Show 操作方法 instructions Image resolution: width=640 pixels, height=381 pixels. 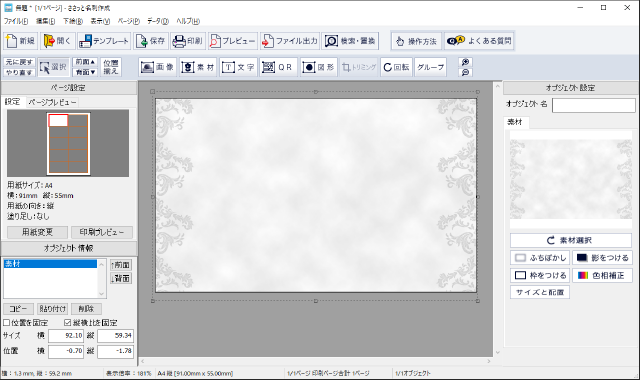416,41
